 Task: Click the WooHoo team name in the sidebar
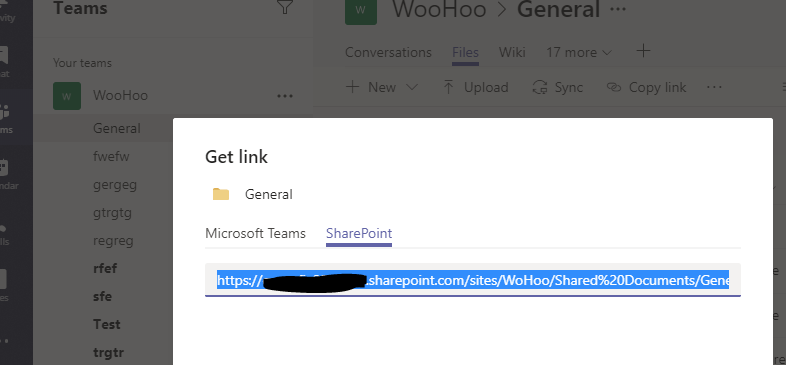coord(120,95)
